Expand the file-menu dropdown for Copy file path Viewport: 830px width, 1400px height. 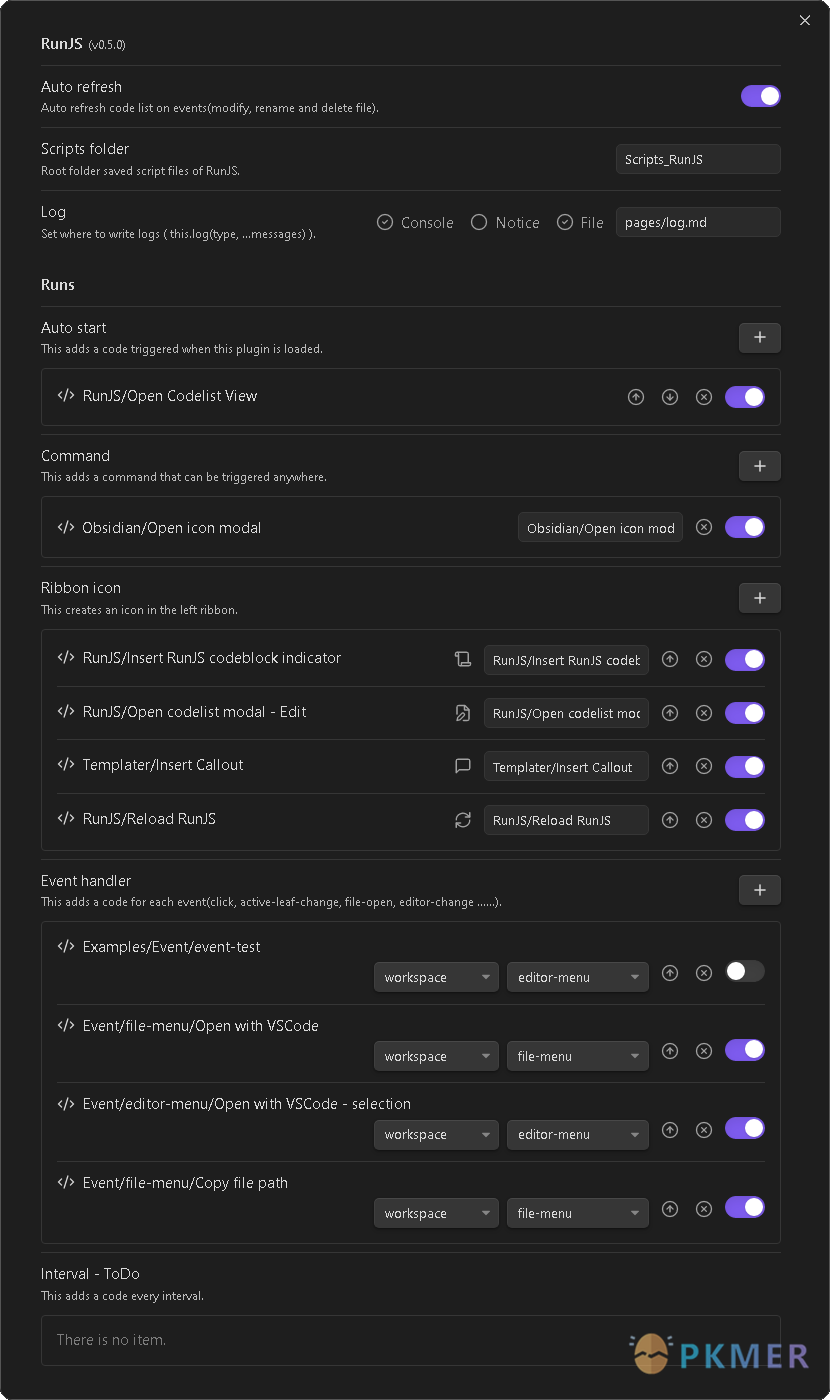click(577, 1213)
